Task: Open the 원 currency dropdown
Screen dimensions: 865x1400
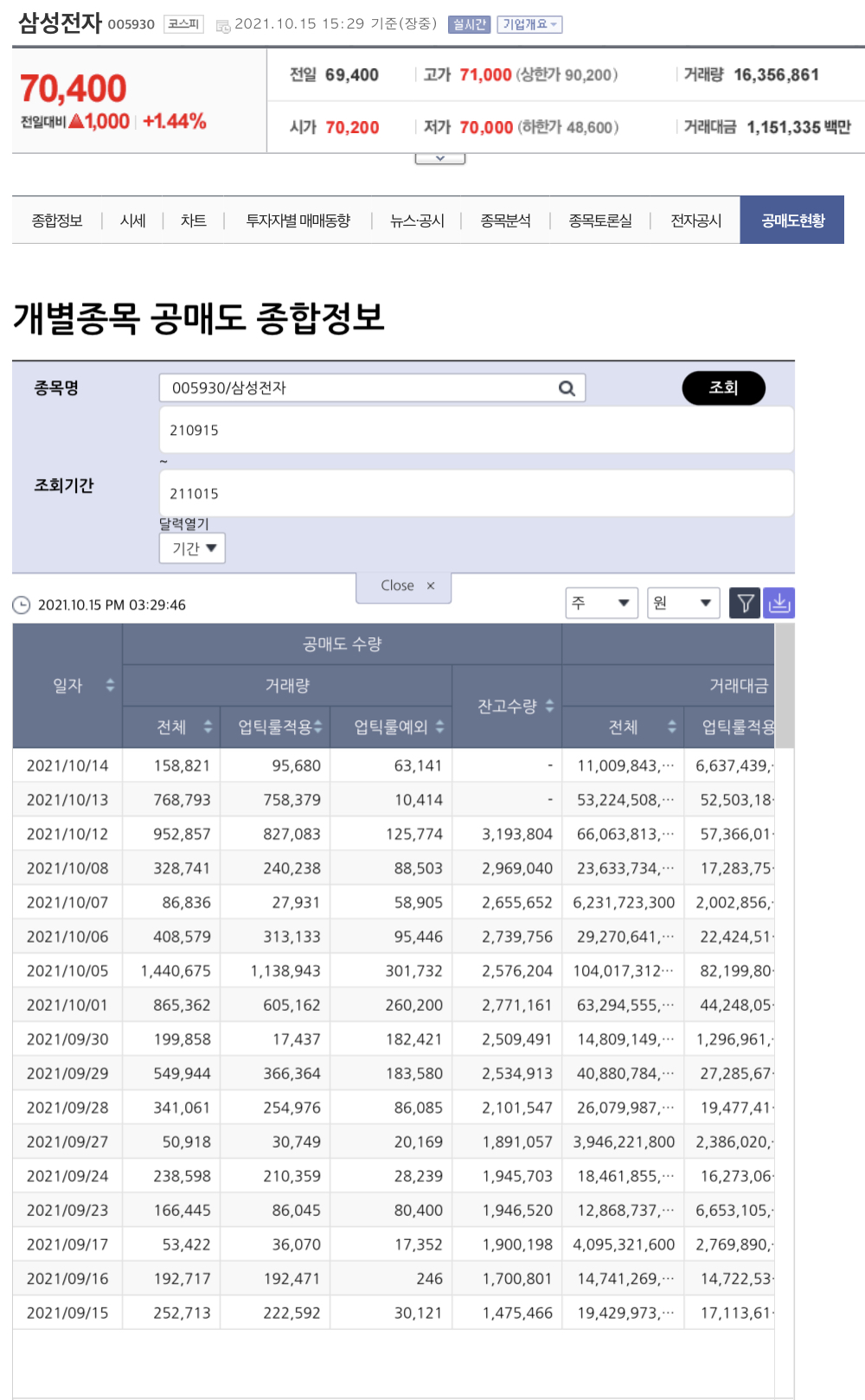Action: 683,603
